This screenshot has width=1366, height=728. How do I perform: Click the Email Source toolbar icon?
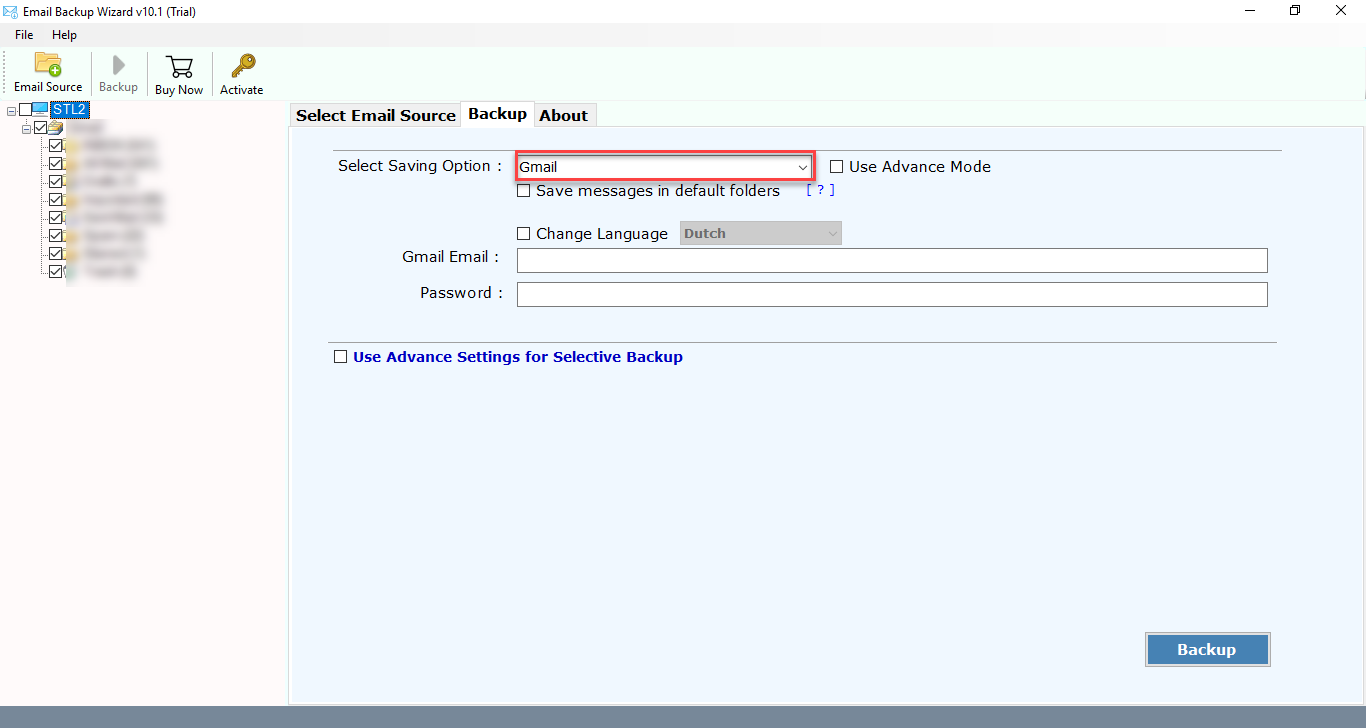pyautogui.click(x=47, y=72)
